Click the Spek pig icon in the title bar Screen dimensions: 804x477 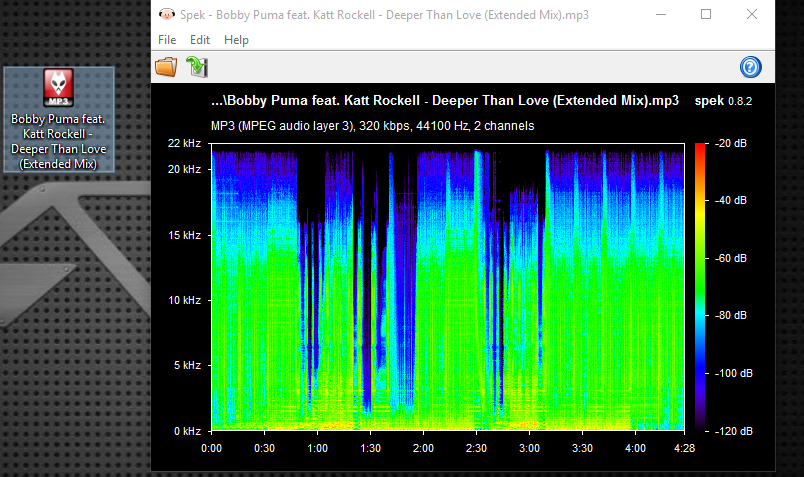point(167,14)
